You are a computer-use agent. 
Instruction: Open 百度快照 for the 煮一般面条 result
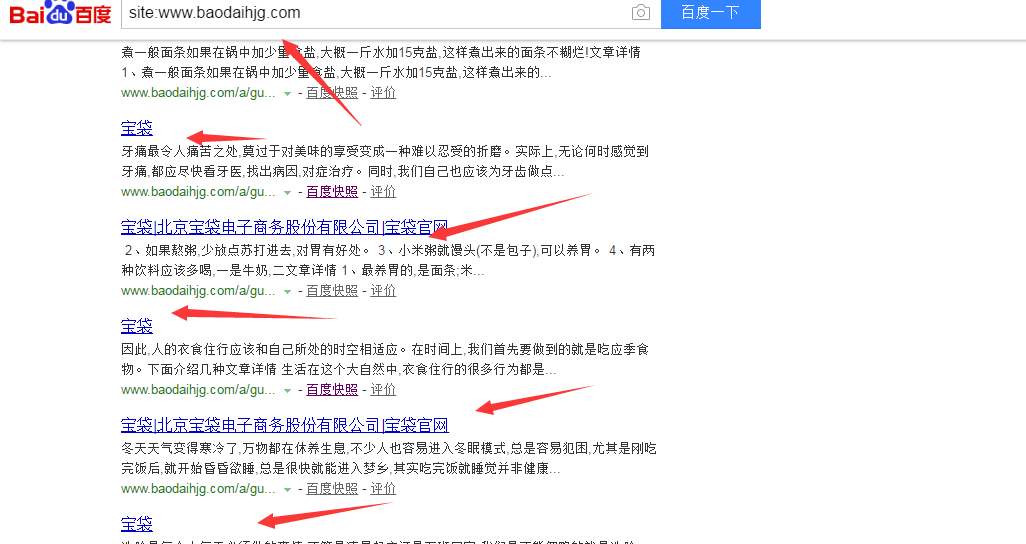pyautogui.click(x=332, y=93)
